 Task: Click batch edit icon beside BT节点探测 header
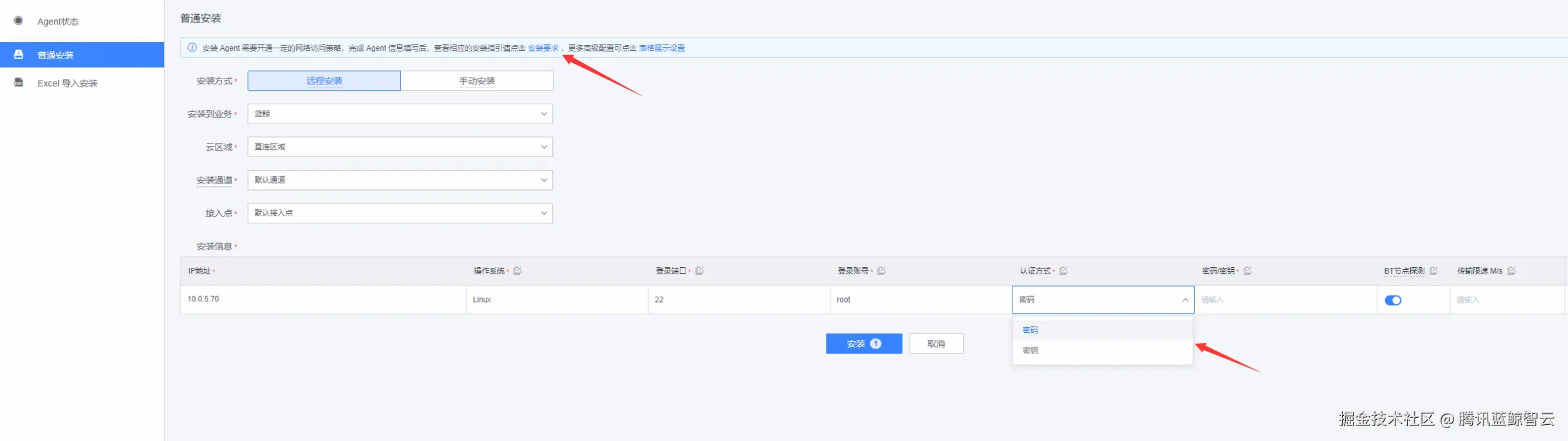click(1433, 271)
